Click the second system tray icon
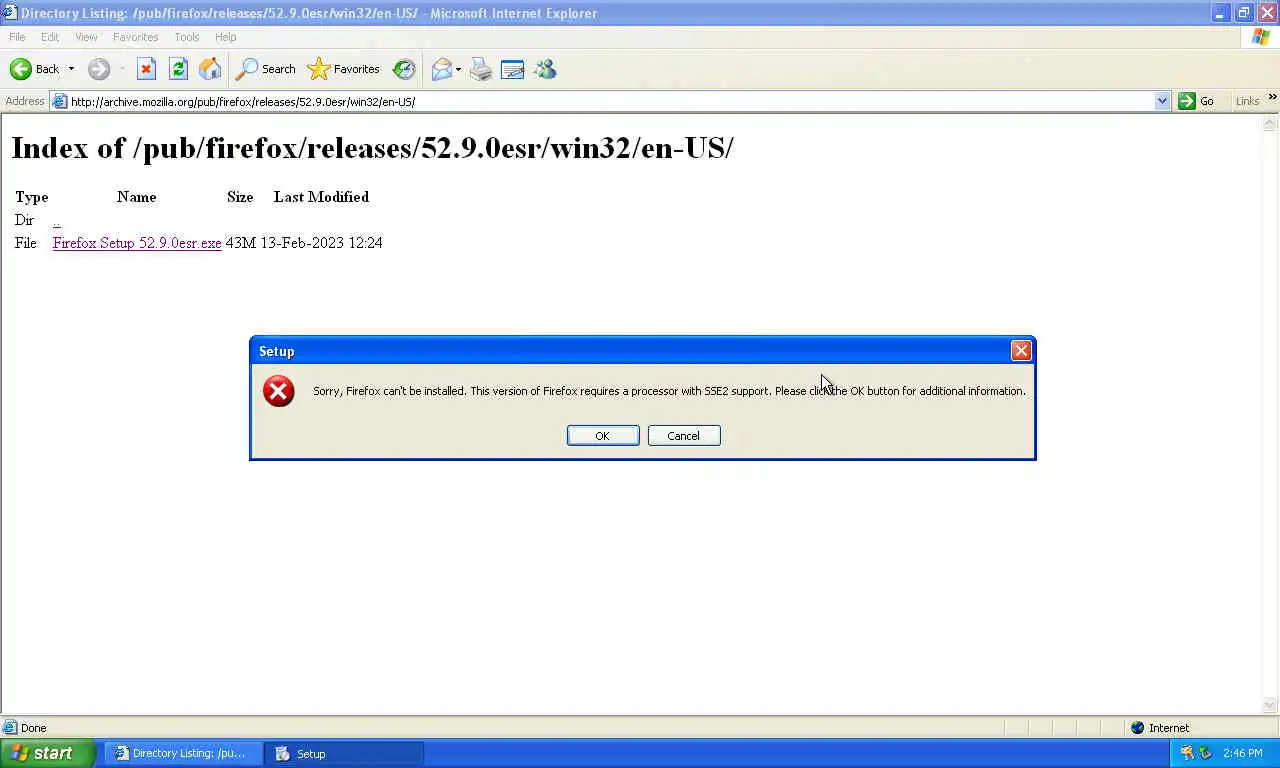The height and width of the screenshot is (768, 1280). [1205, 753]
